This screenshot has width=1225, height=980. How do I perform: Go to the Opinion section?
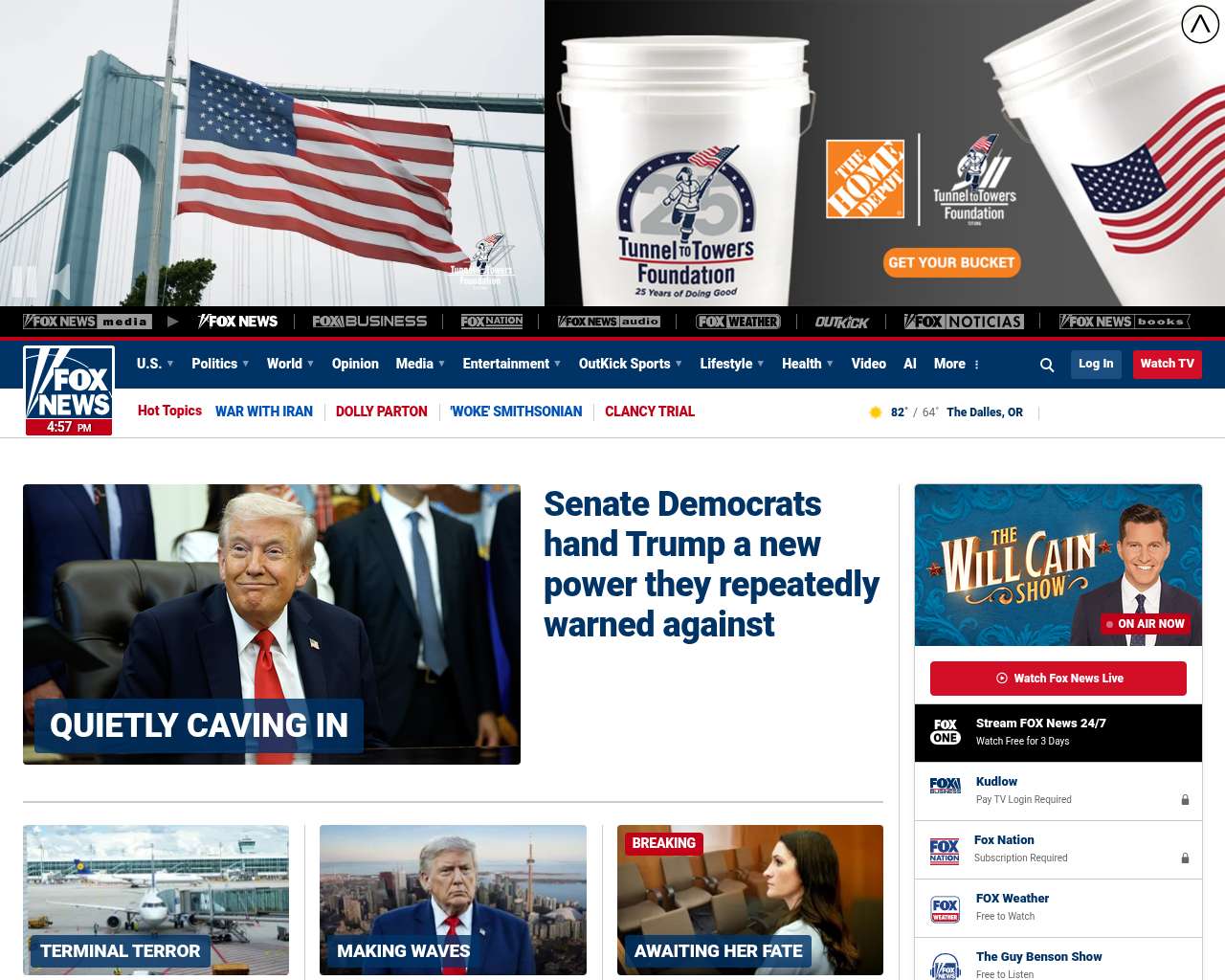355,364
